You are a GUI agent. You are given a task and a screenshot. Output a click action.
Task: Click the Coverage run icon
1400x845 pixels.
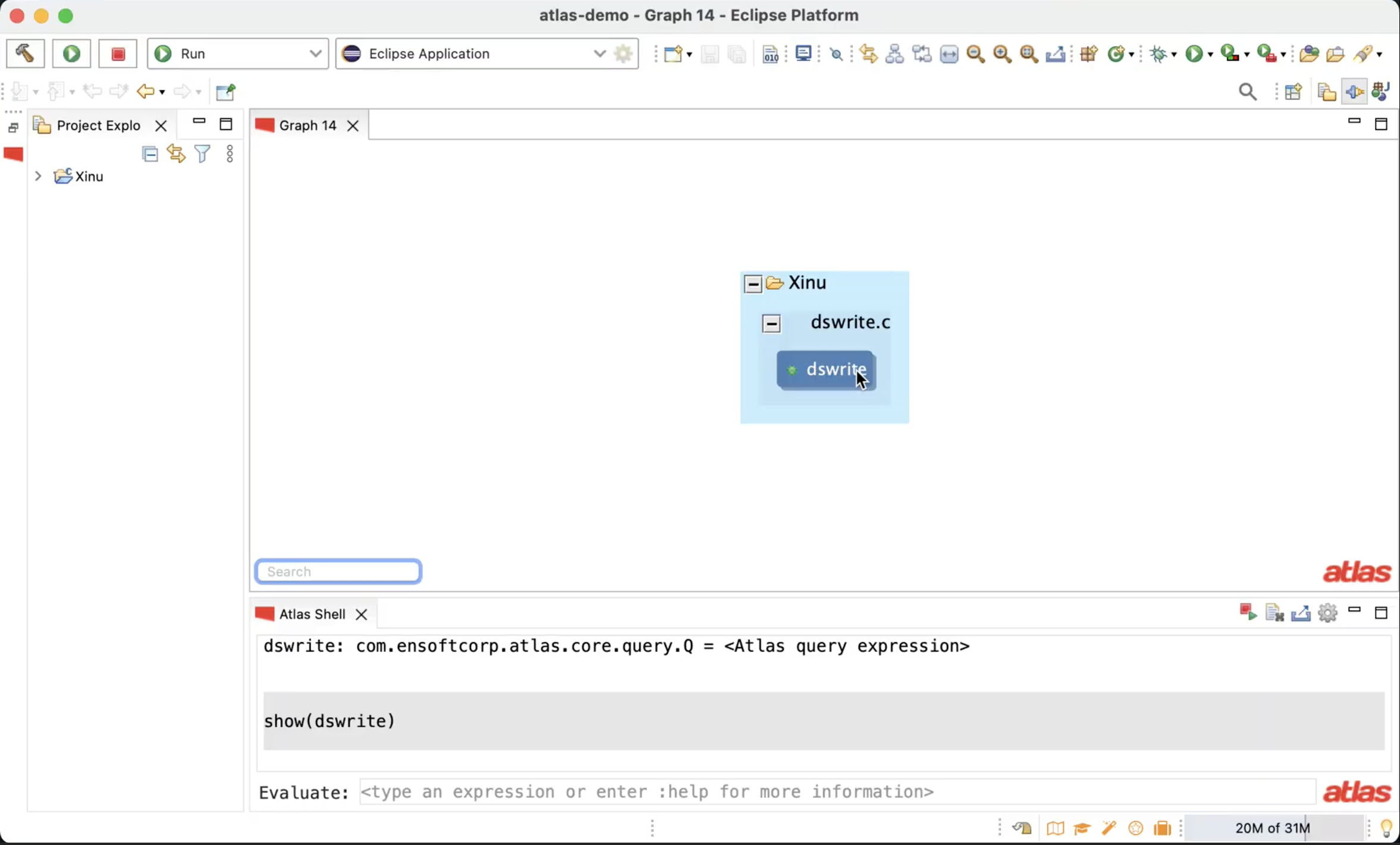pos(1229,54)
